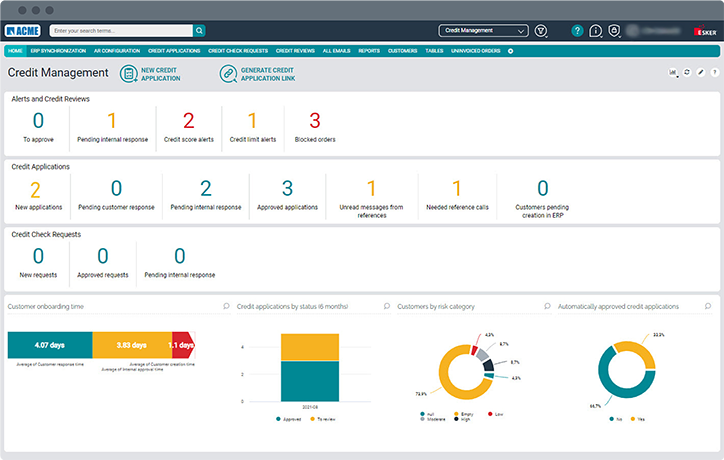Image resolution: width=724 pixels, height=460 pixels.
Task: Click the Generate Credit Application Link icon
Action: (x=229, y=73)
